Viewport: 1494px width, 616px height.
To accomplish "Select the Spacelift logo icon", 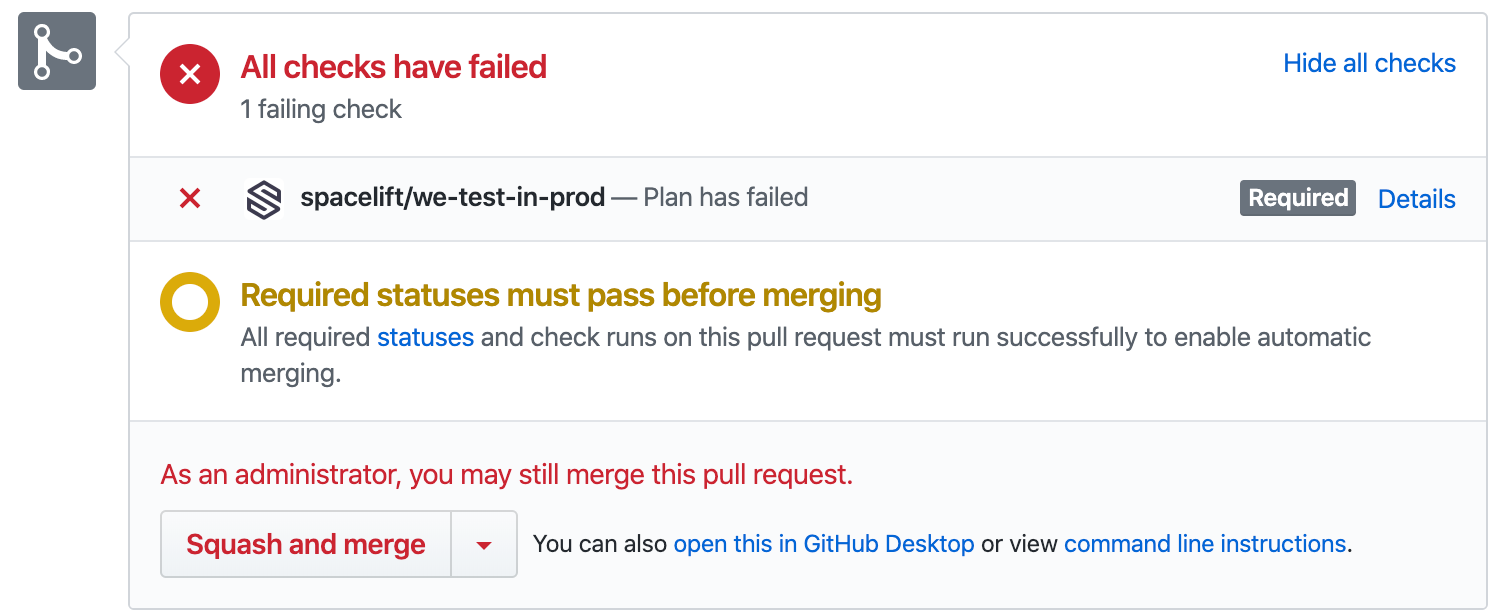I will point(263,198).
